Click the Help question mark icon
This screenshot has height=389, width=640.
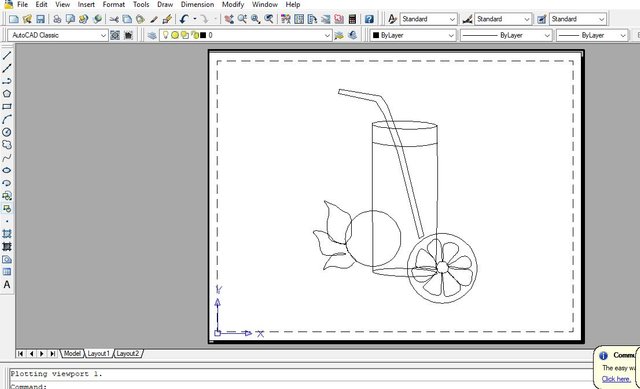[369, 19]
